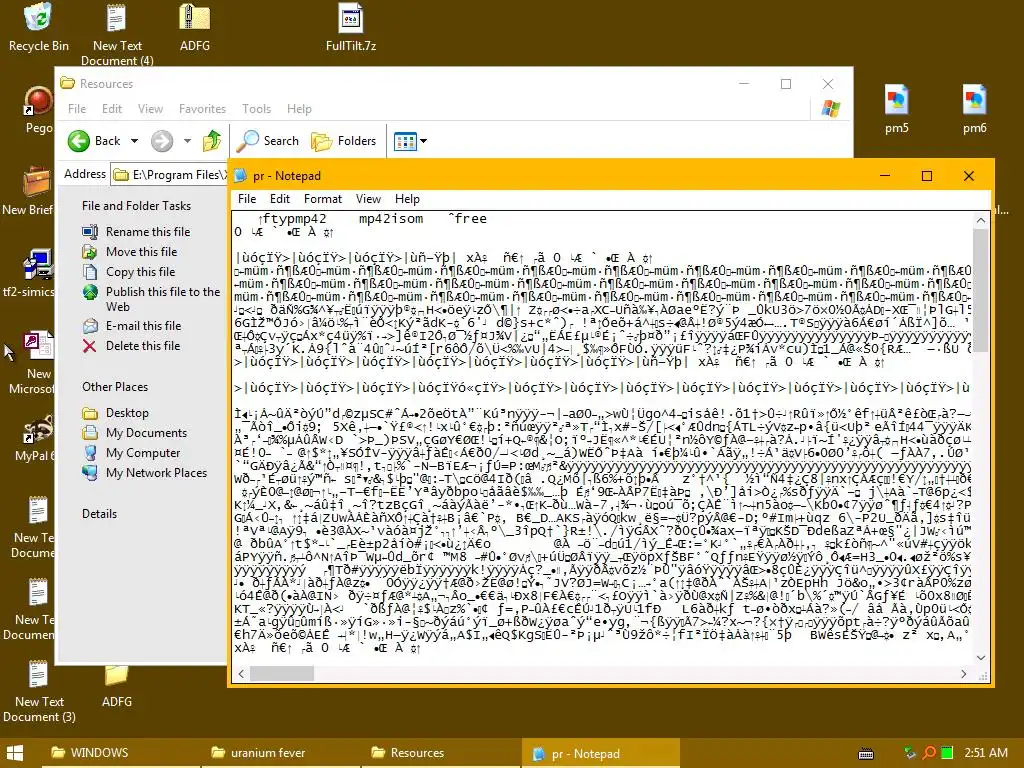Open My Documents under Other Places
This screenshot has height=768, width=1024.
pyautogui.click(x=146, y=433)
